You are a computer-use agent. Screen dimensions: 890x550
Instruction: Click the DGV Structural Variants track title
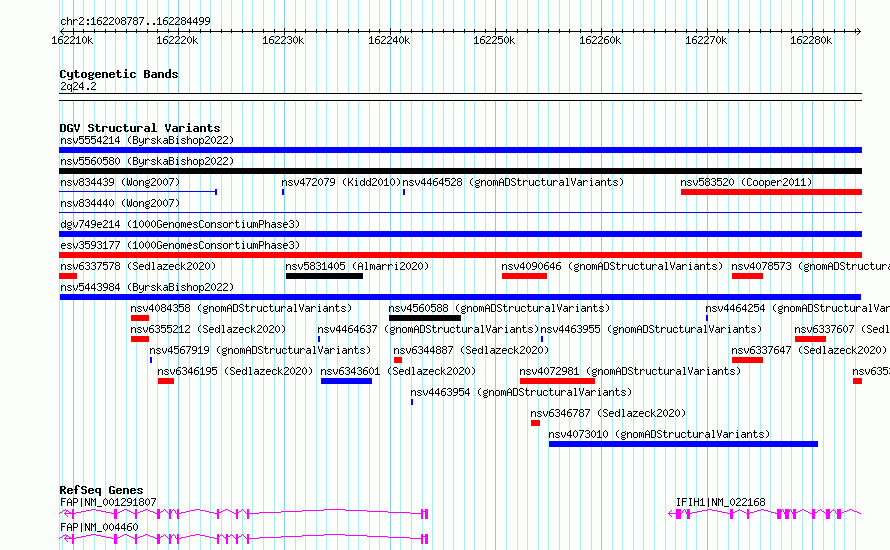140,128
